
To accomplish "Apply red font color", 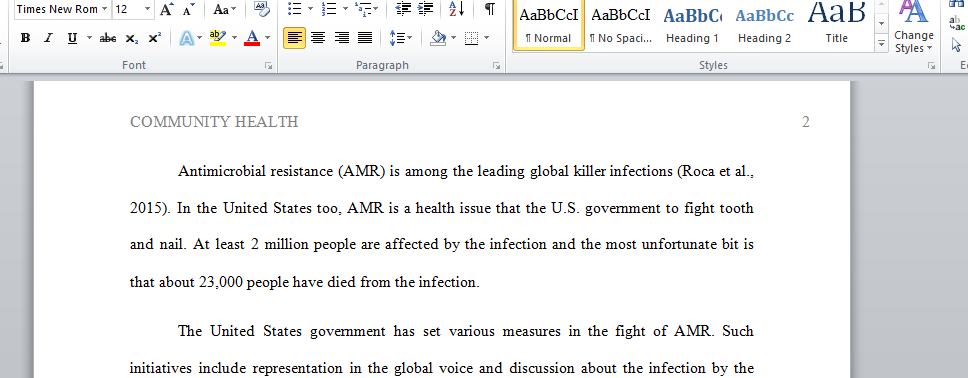I will pyautogui.click(x=252, y=38).
